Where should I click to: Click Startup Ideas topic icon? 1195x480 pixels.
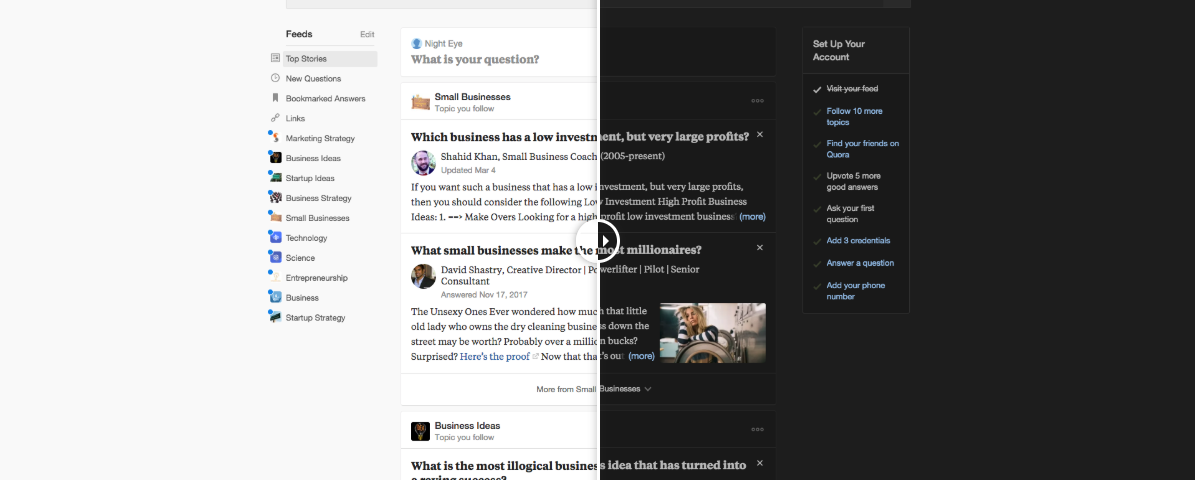coord(275,178)
